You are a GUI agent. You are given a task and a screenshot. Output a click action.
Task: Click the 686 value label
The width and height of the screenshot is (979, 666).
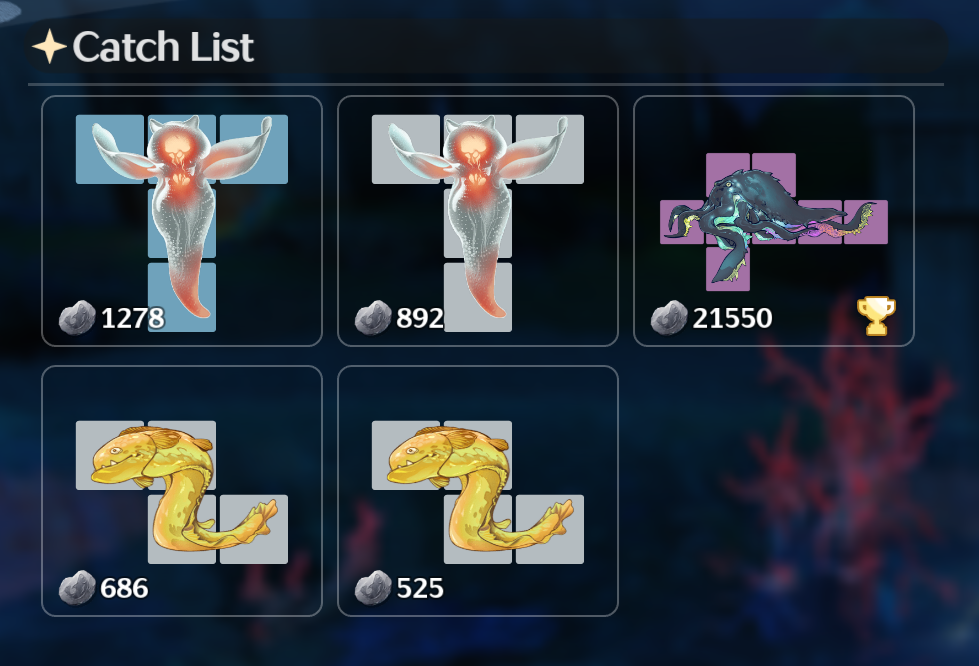coord(124,589)
